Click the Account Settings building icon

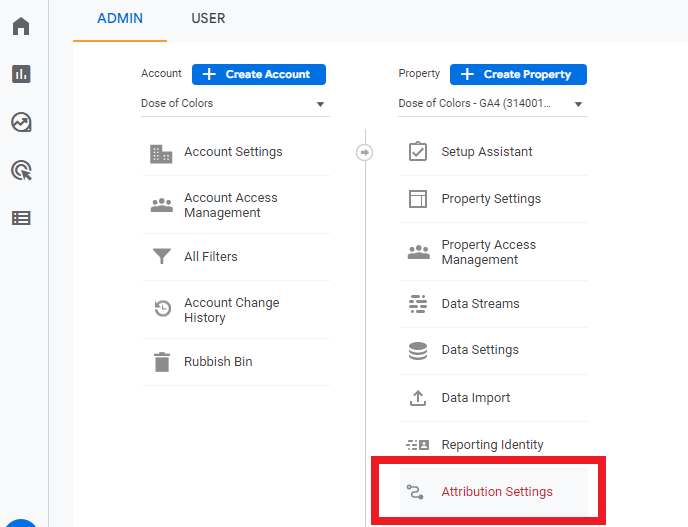(161, 154)
